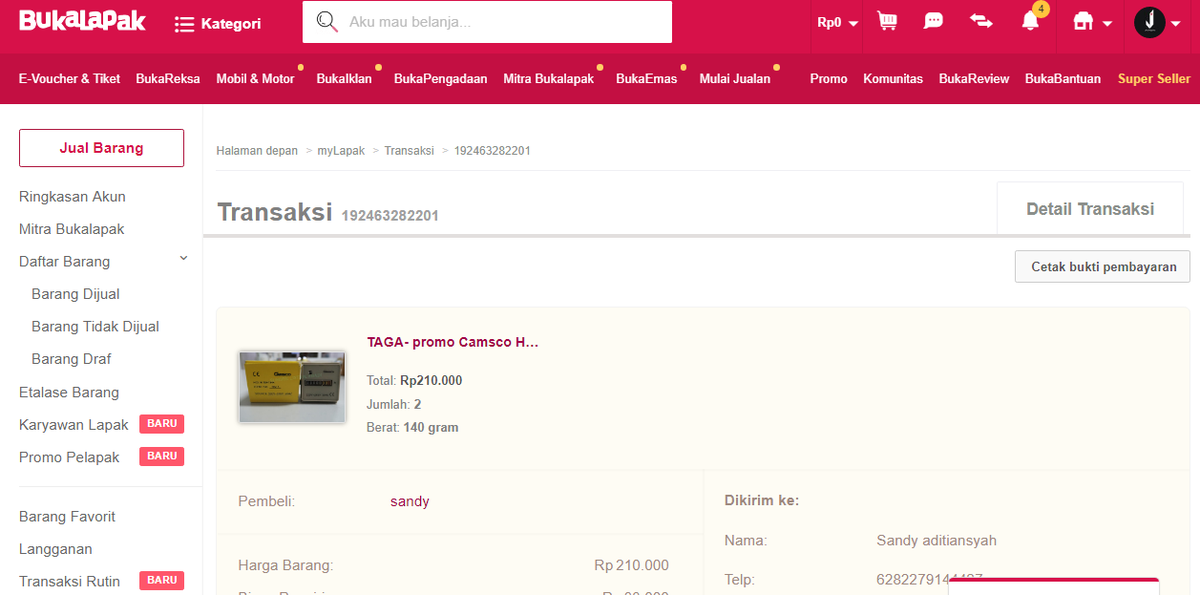
Task: Open Barang Tidak Dijual in sidebar
Action: tap(95, 326)
